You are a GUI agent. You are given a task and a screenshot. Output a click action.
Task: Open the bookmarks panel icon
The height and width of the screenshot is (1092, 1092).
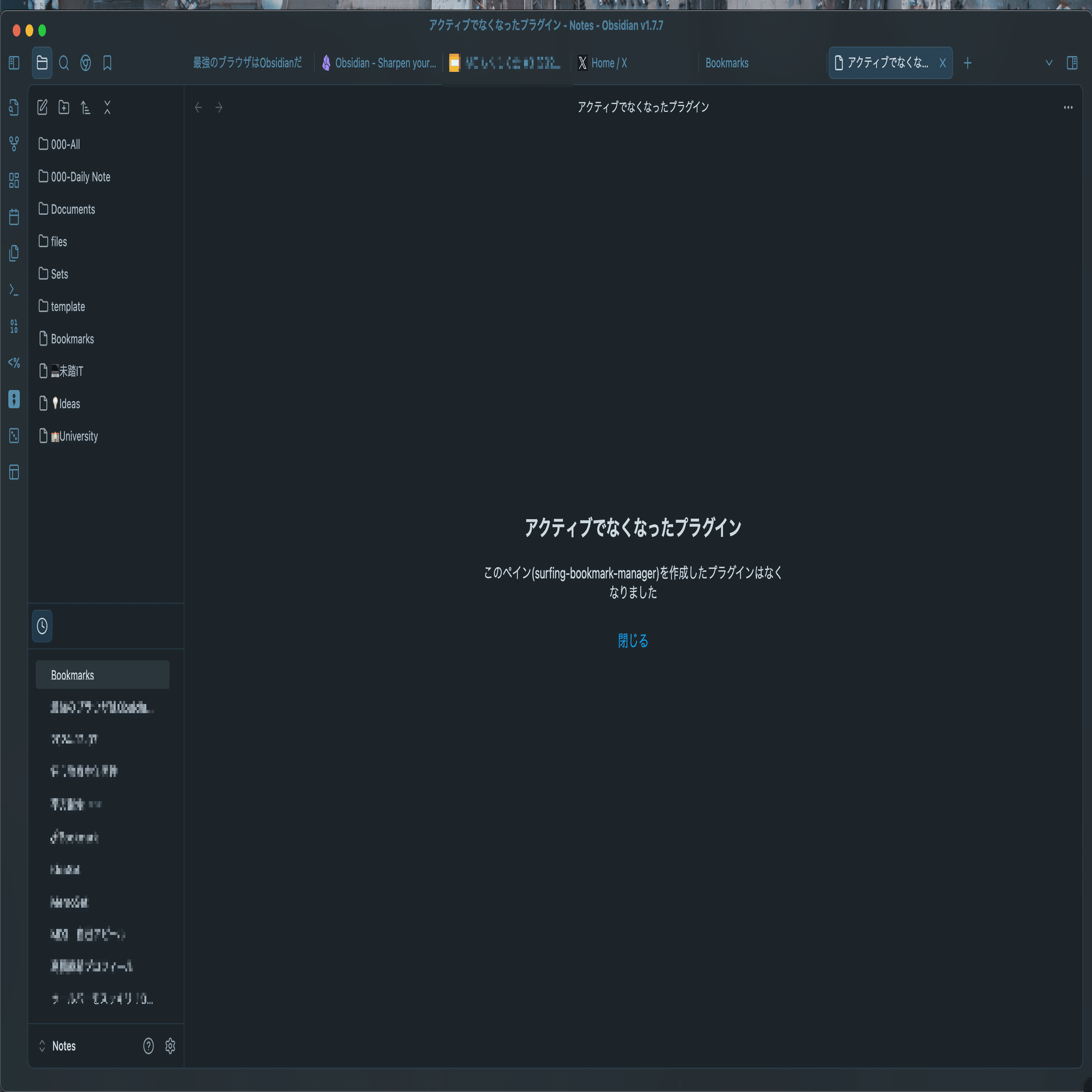coord(108,63)
